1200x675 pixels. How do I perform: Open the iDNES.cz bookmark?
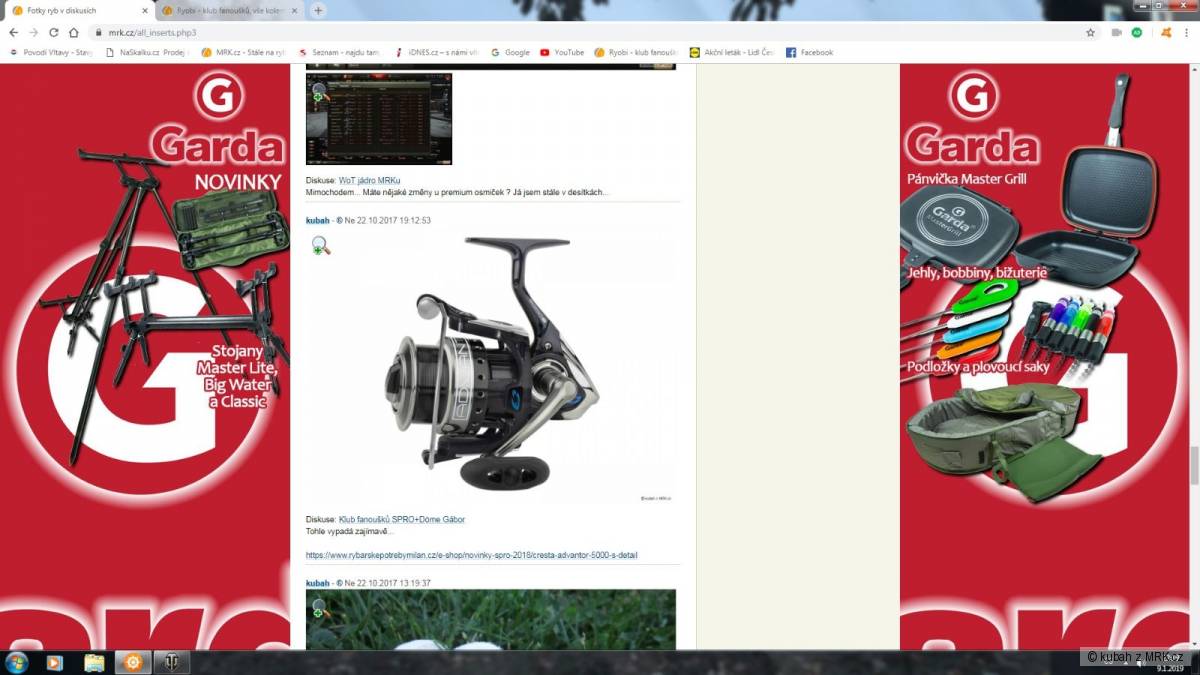point(436,52)
